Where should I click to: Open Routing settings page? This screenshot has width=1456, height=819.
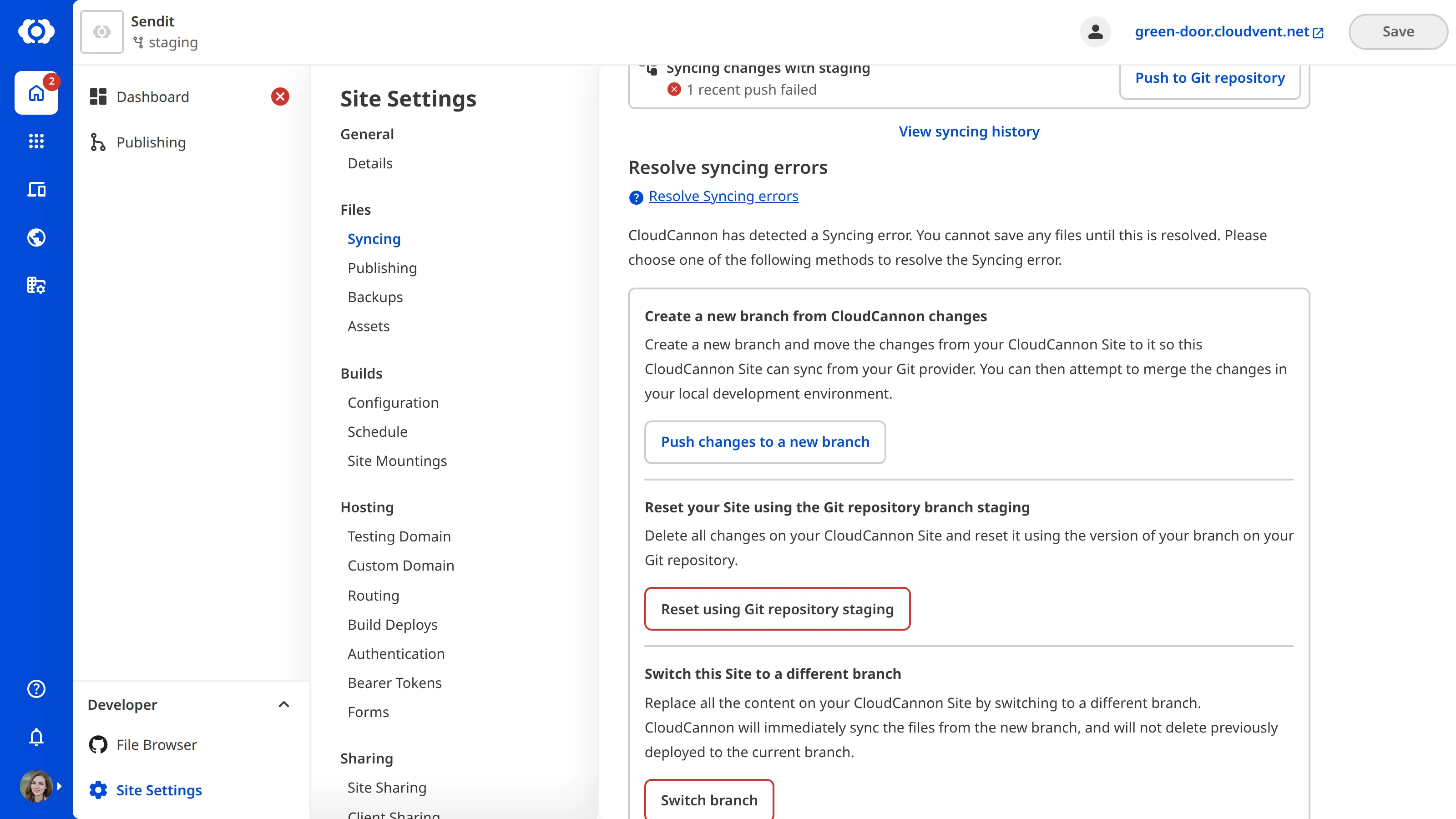point(373,596)
